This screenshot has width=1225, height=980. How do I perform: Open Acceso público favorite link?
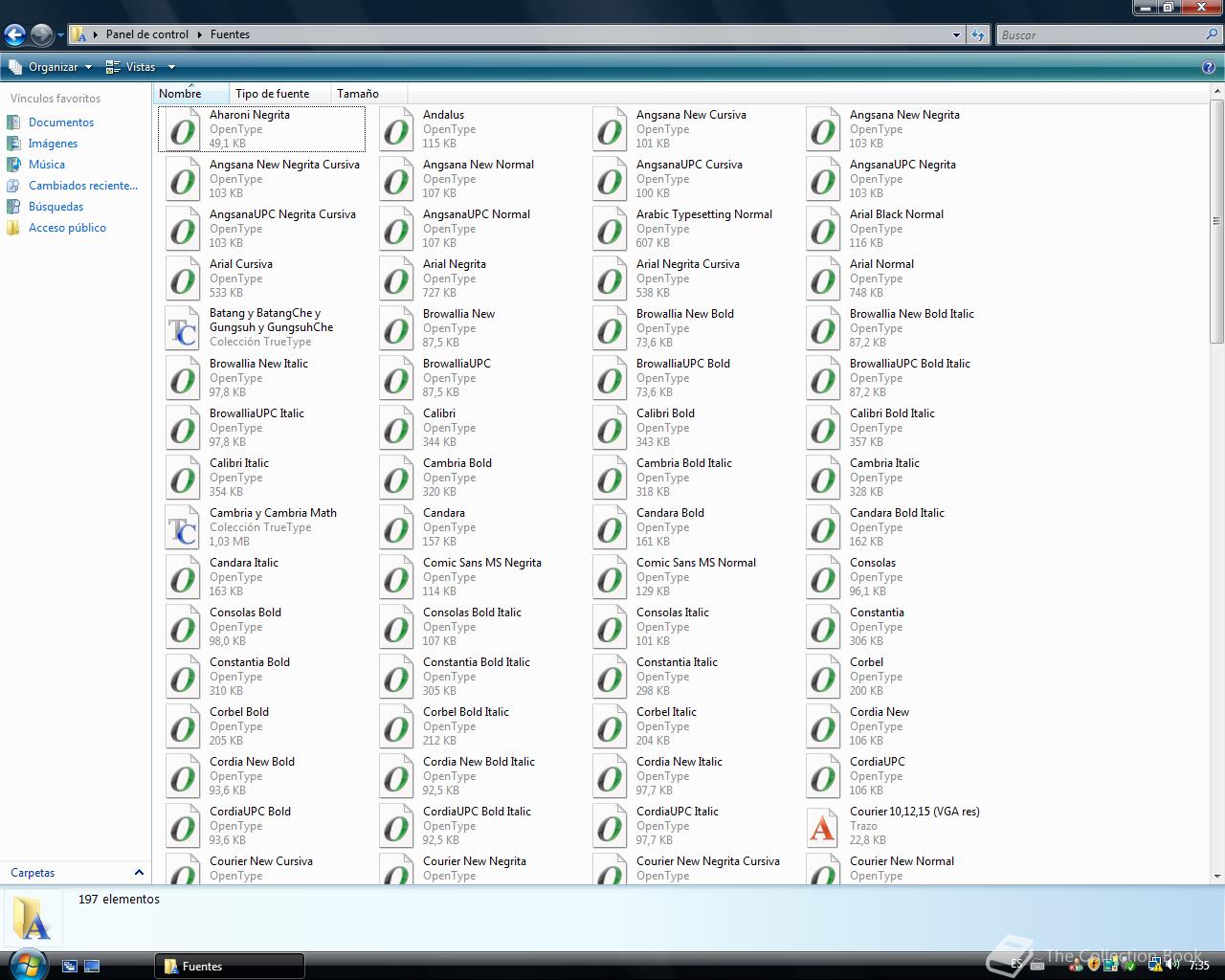[67, 228]
